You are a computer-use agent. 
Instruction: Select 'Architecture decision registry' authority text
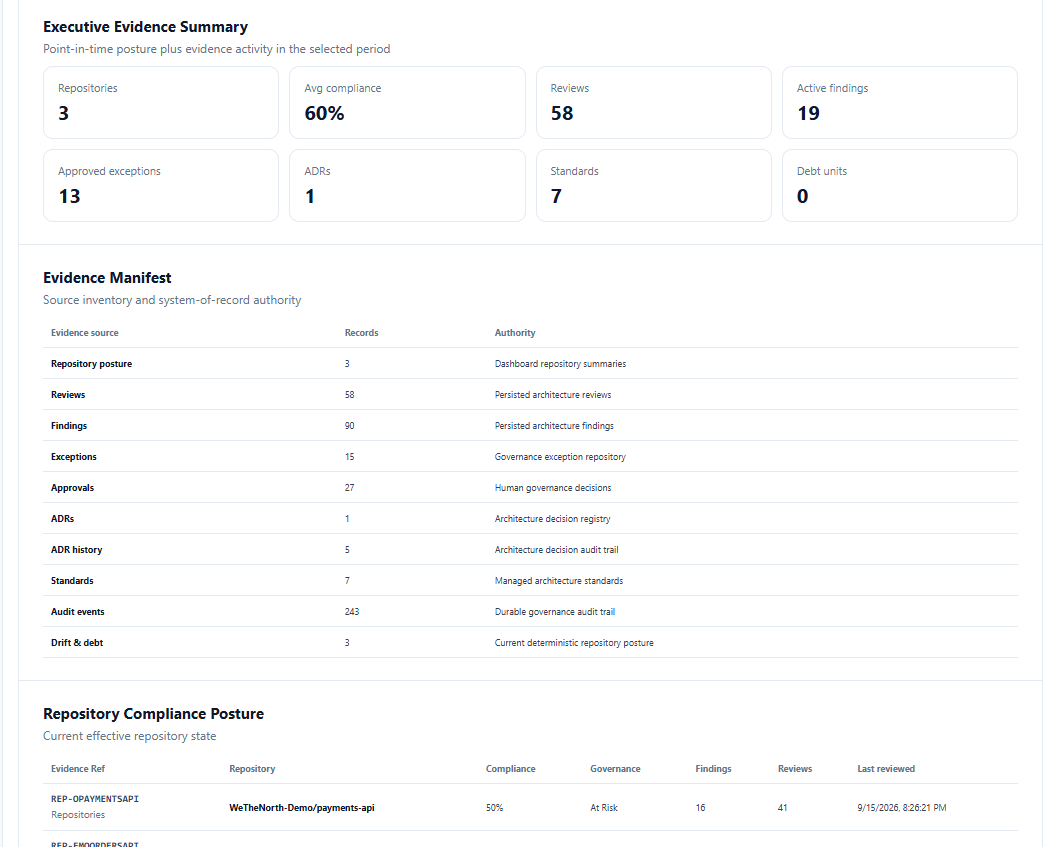coord(553,519)
